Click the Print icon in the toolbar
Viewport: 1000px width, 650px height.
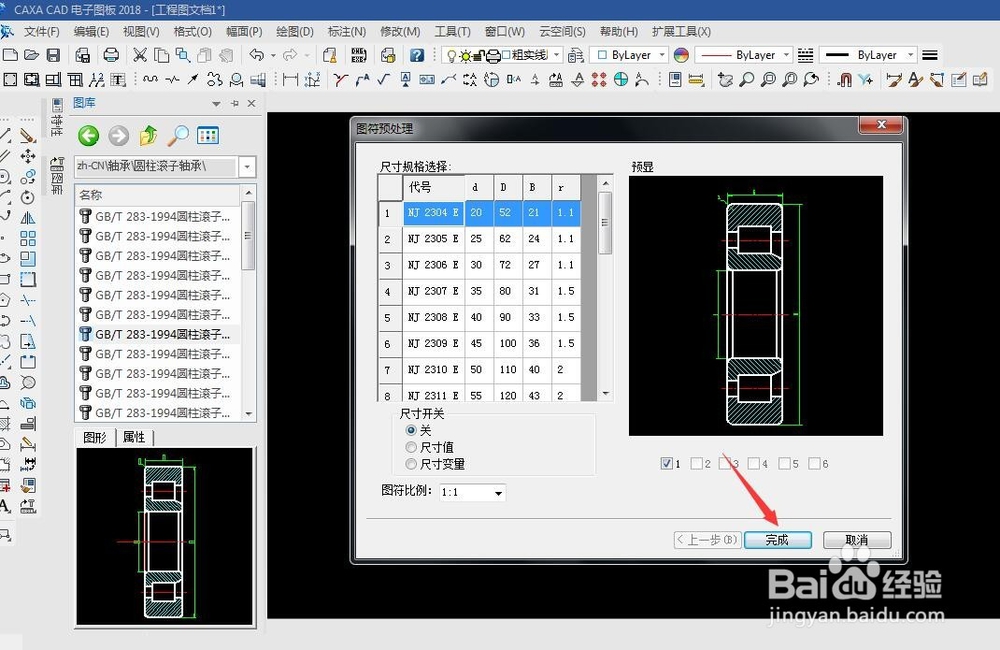[111, 55]
